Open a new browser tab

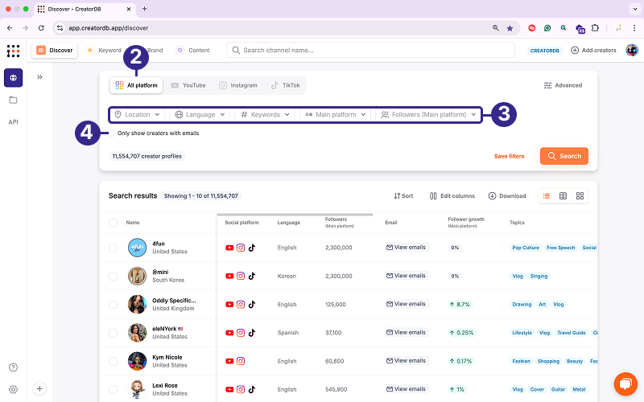tap(144, 9)
